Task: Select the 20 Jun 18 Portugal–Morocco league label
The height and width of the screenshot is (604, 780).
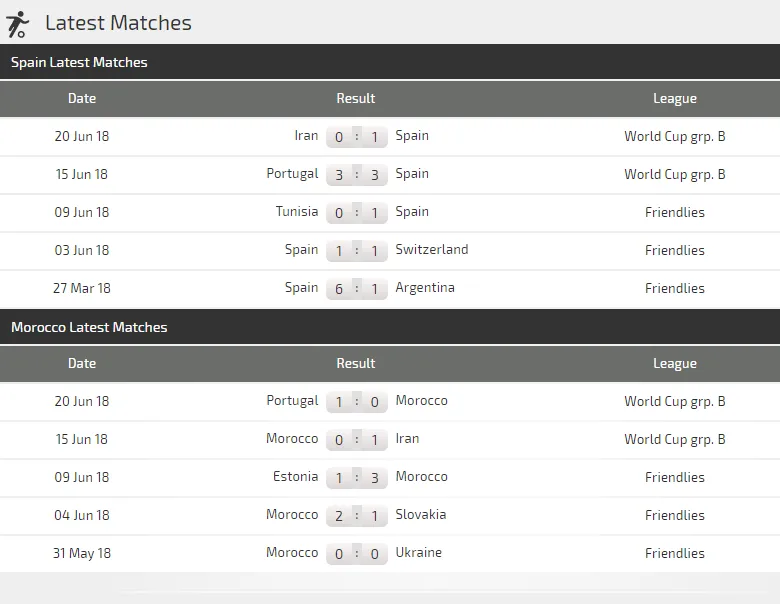Action: click(675, 402)
